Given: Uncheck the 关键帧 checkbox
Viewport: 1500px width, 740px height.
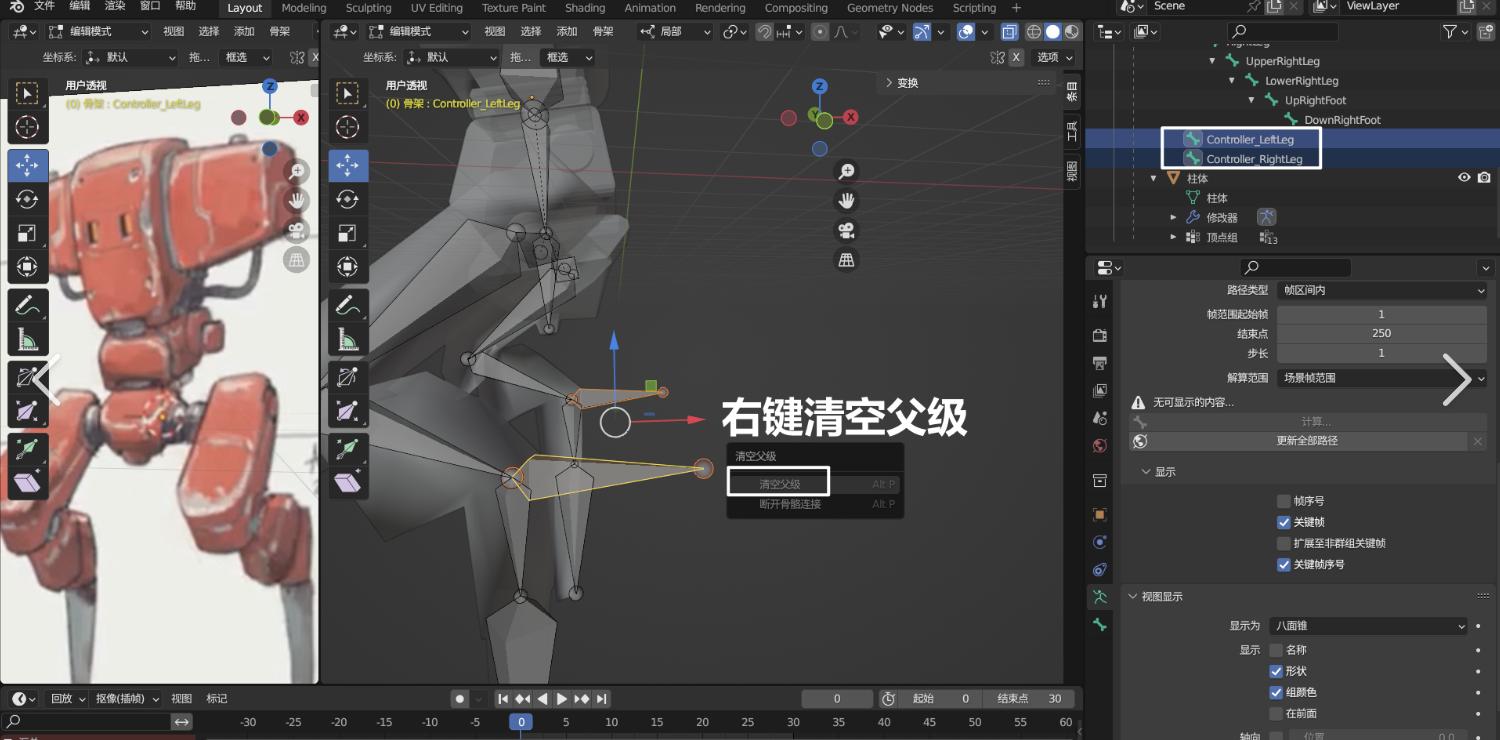Looking at the screenshot, I should [x=1284, y=522].
